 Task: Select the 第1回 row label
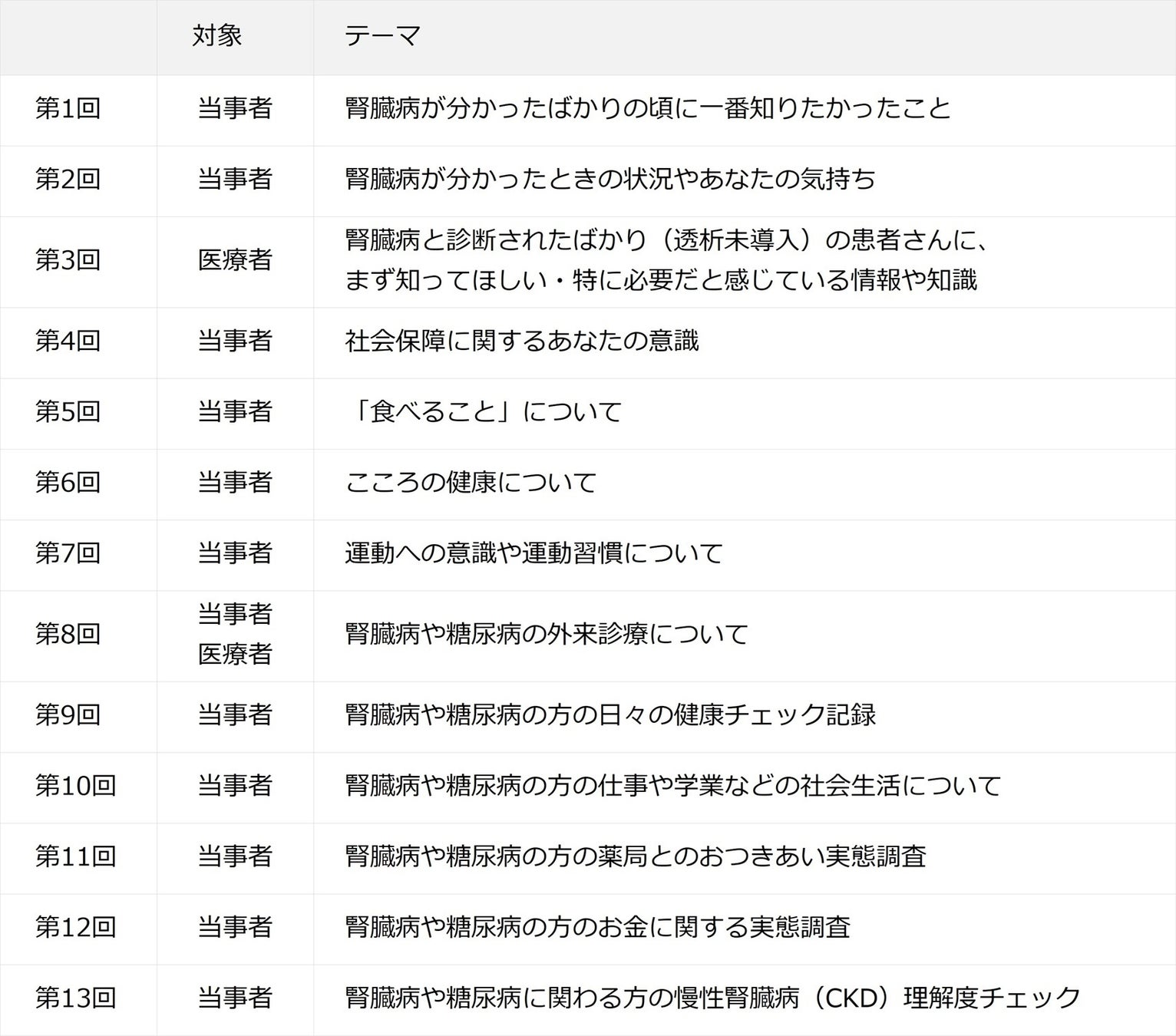pyautogui.click(x=68, y=109)
